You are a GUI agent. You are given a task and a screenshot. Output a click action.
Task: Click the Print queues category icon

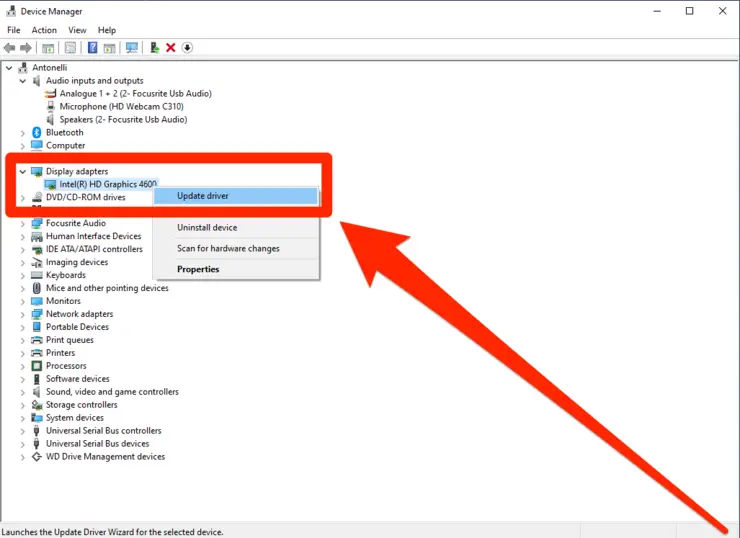(36, 340)
